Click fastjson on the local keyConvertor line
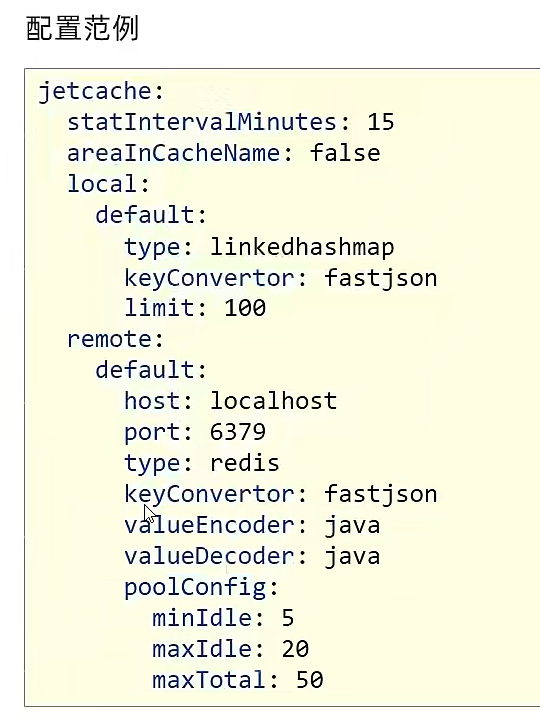This screenshot has width=540, height=722. point(381,279)
